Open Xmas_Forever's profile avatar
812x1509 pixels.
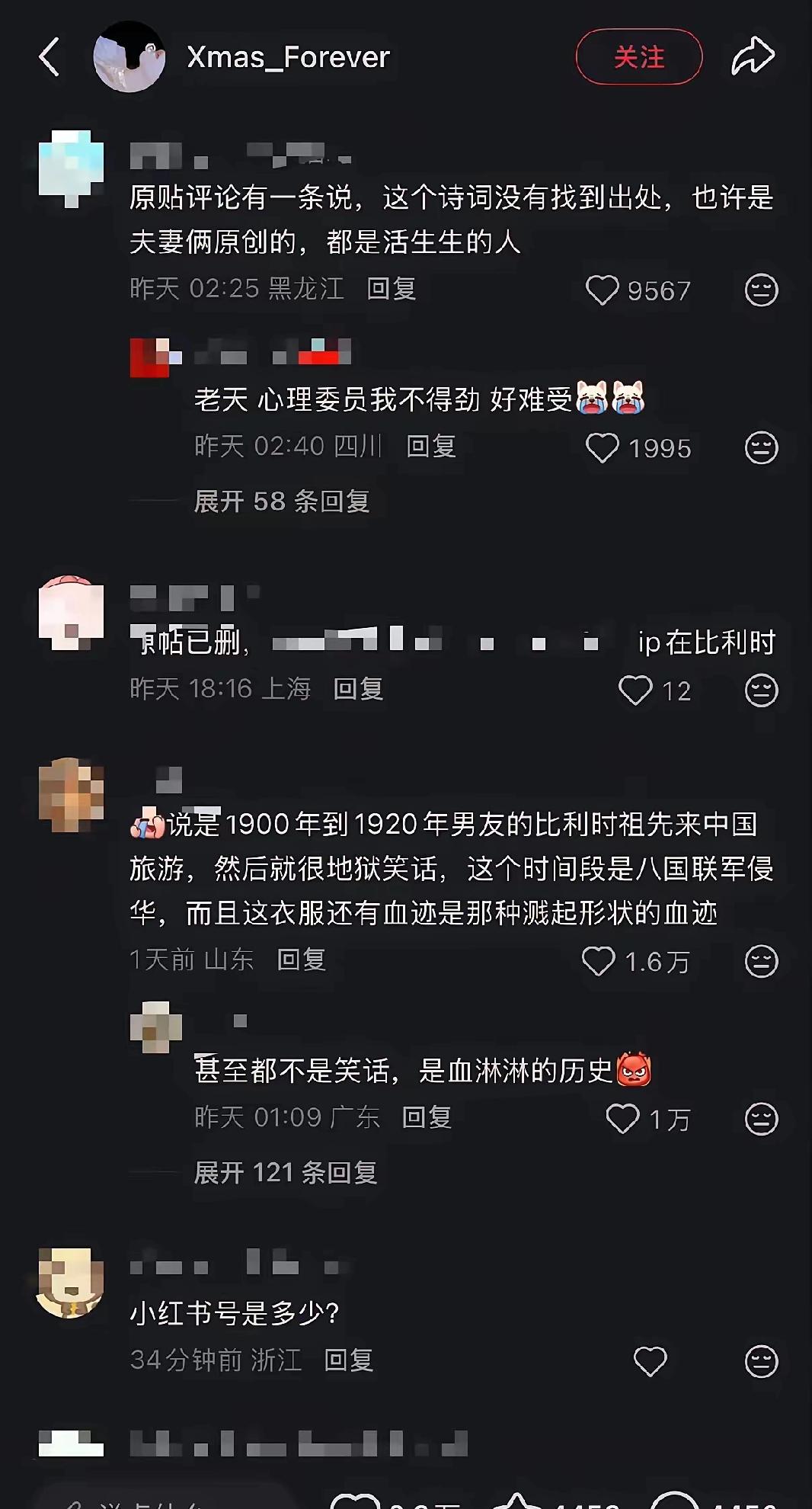(129, 57)
